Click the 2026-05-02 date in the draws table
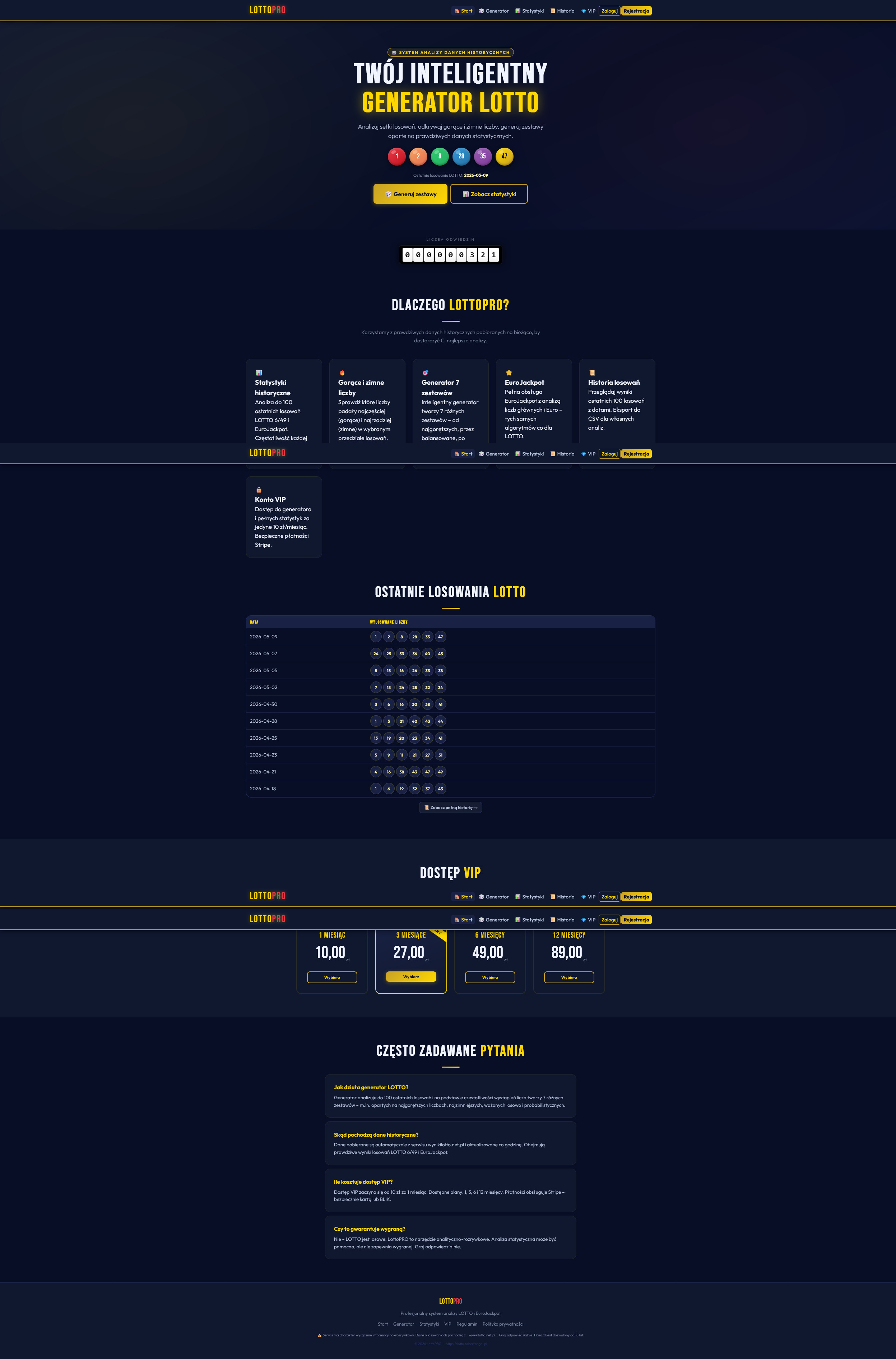 click(x=264, y=687)
